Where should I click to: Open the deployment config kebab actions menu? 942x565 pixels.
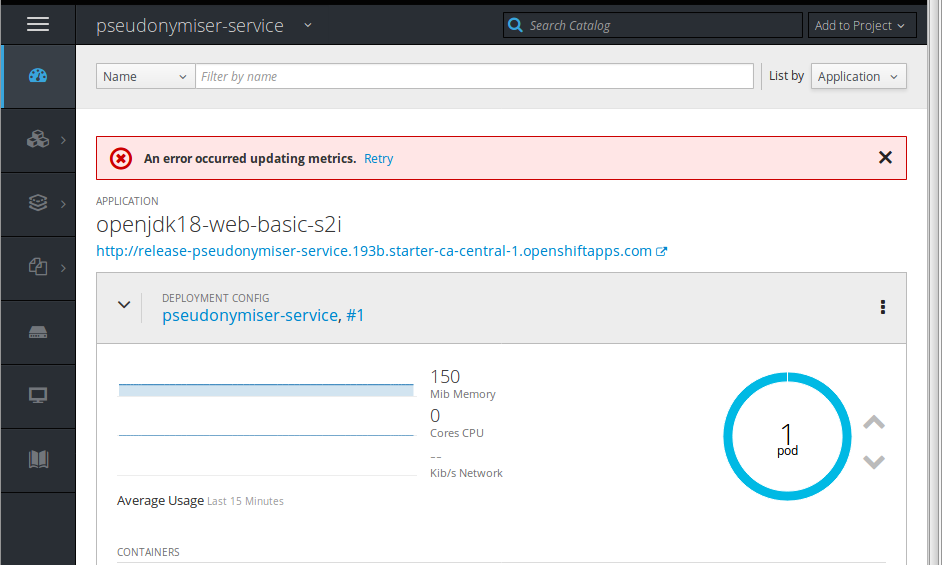(x=882, y=307)
